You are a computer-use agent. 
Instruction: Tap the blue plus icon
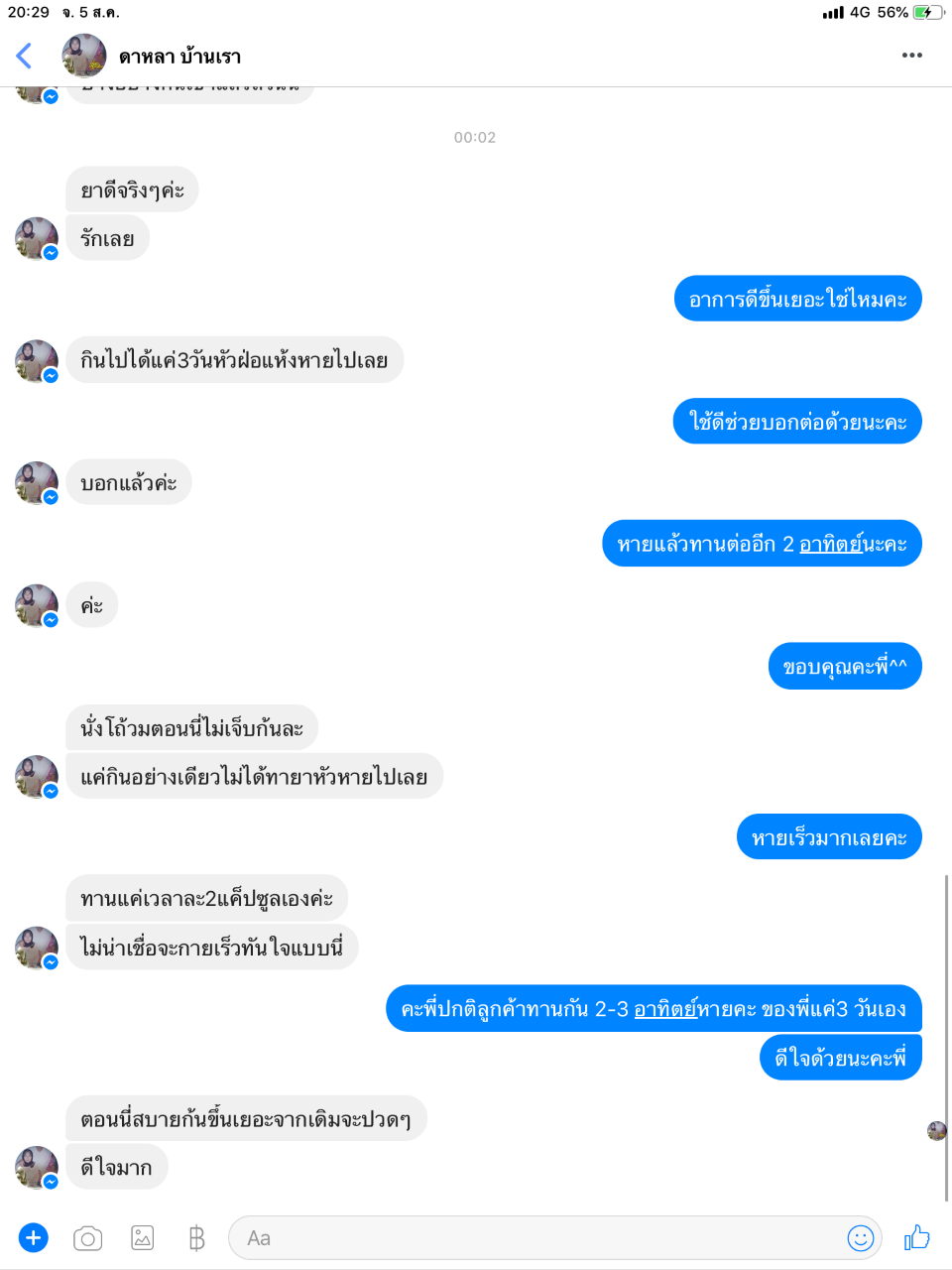33,1237
